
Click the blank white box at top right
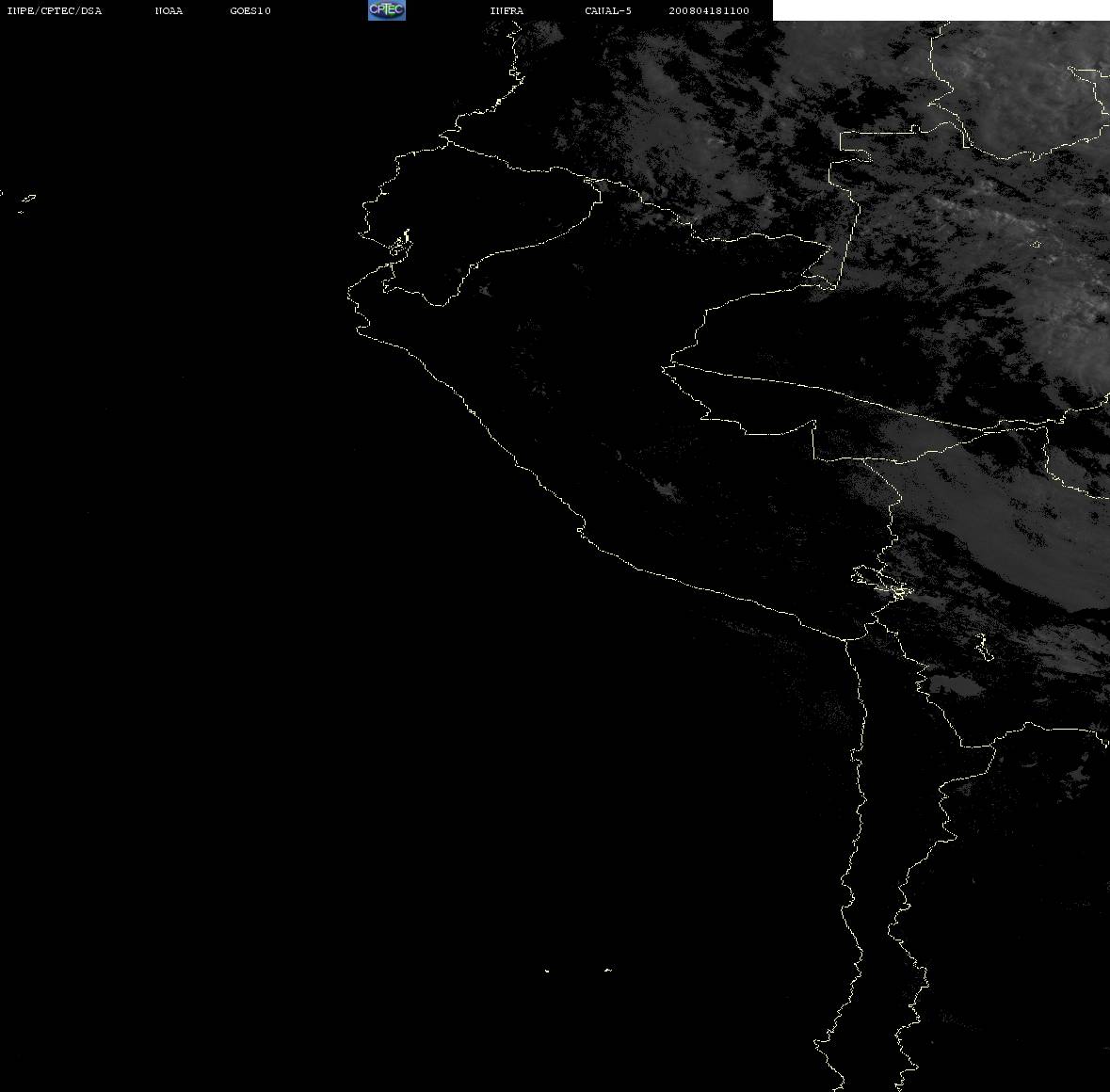[941, 10]
